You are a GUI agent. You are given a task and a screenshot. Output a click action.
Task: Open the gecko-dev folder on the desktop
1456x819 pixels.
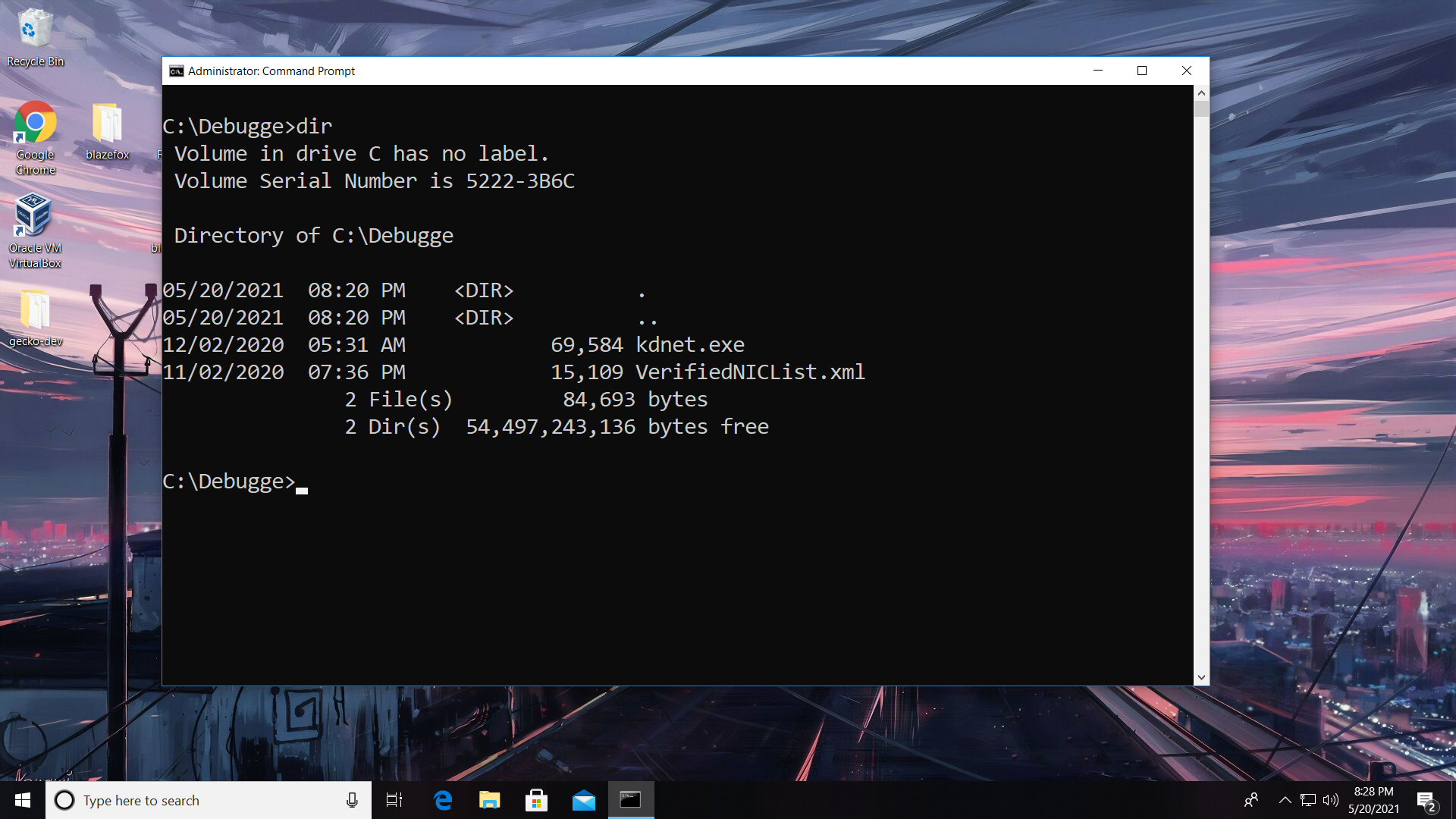pyautogui.click(x=35, y=318)
